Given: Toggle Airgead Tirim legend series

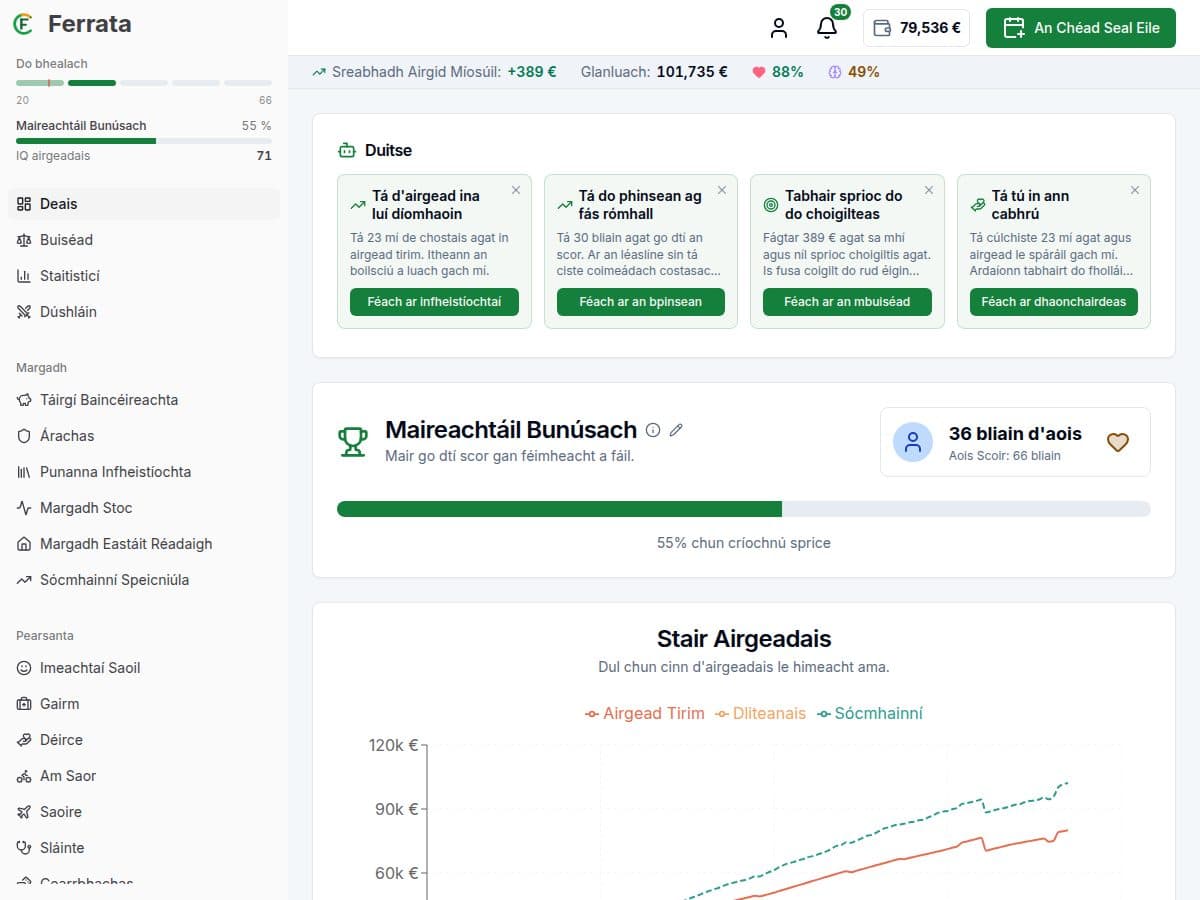Looking at the screenshot, I should [644, 714].
